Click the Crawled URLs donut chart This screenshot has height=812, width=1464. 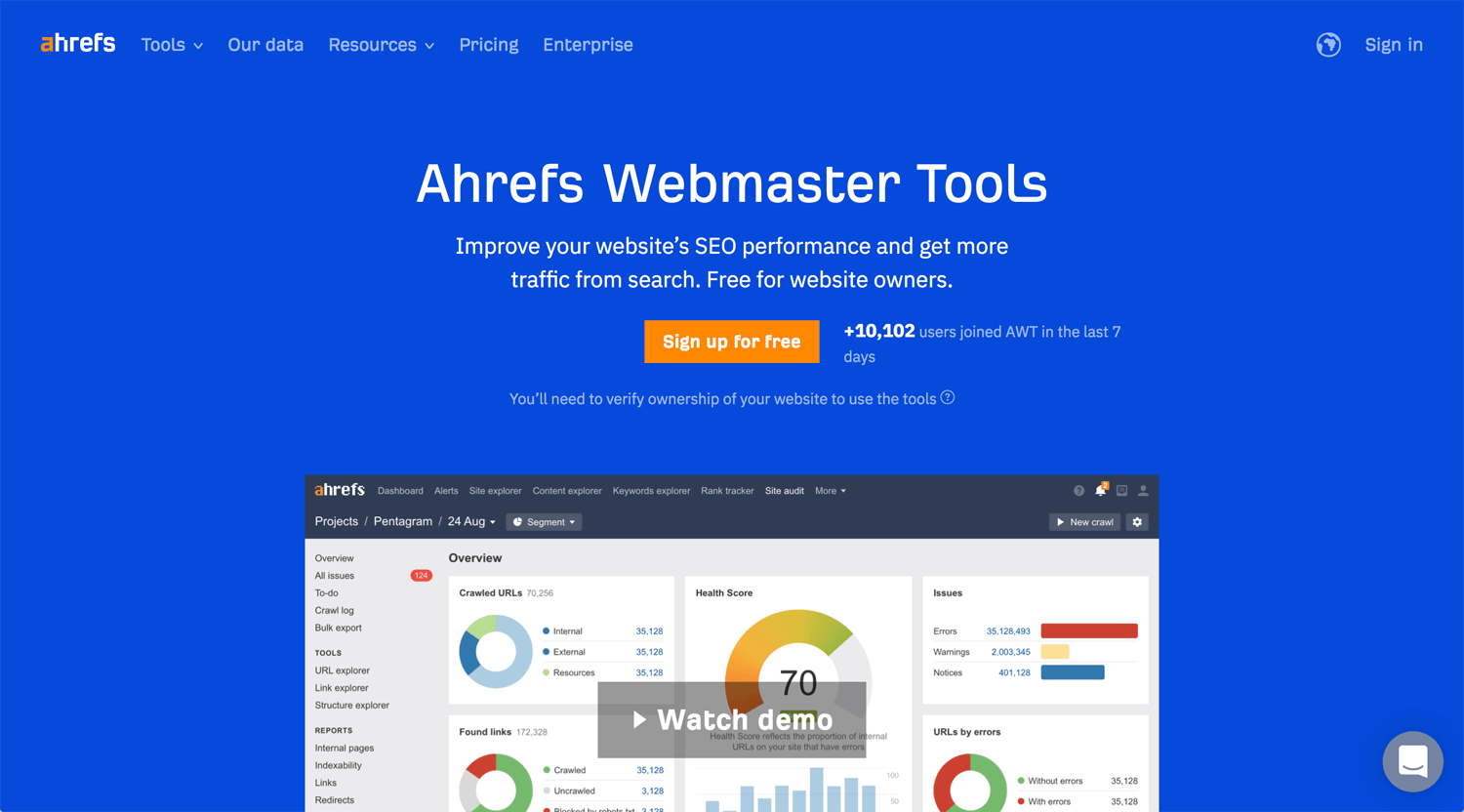496,652
